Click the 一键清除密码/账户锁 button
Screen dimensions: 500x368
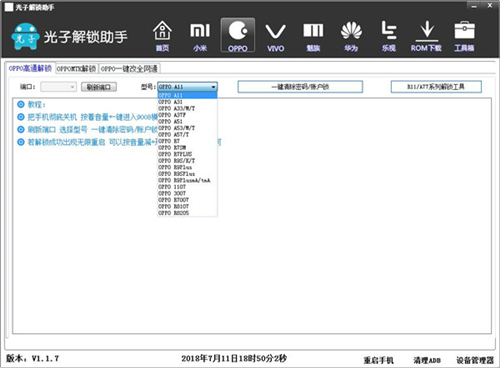coord(300,87)
